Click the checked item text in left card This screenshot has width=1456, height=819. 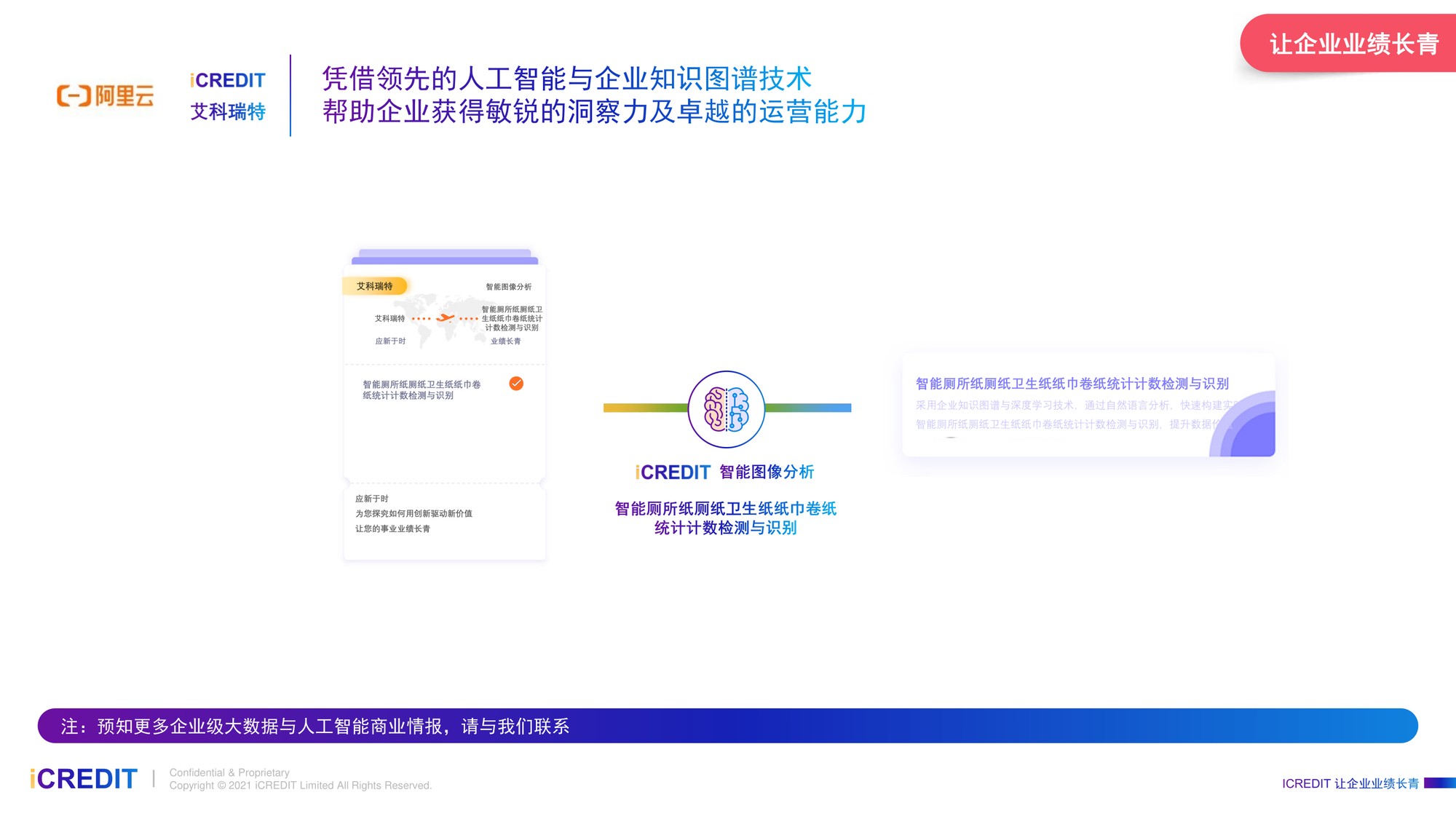(422, 389)
